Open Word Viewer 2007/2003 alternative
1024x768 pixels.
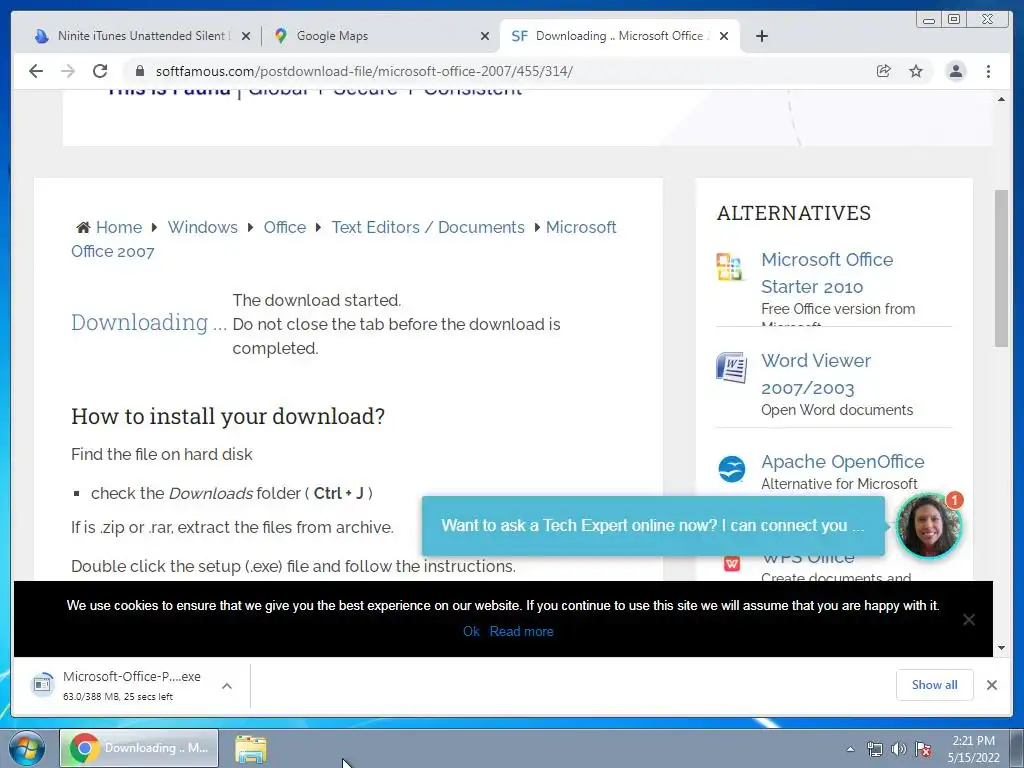816,374
